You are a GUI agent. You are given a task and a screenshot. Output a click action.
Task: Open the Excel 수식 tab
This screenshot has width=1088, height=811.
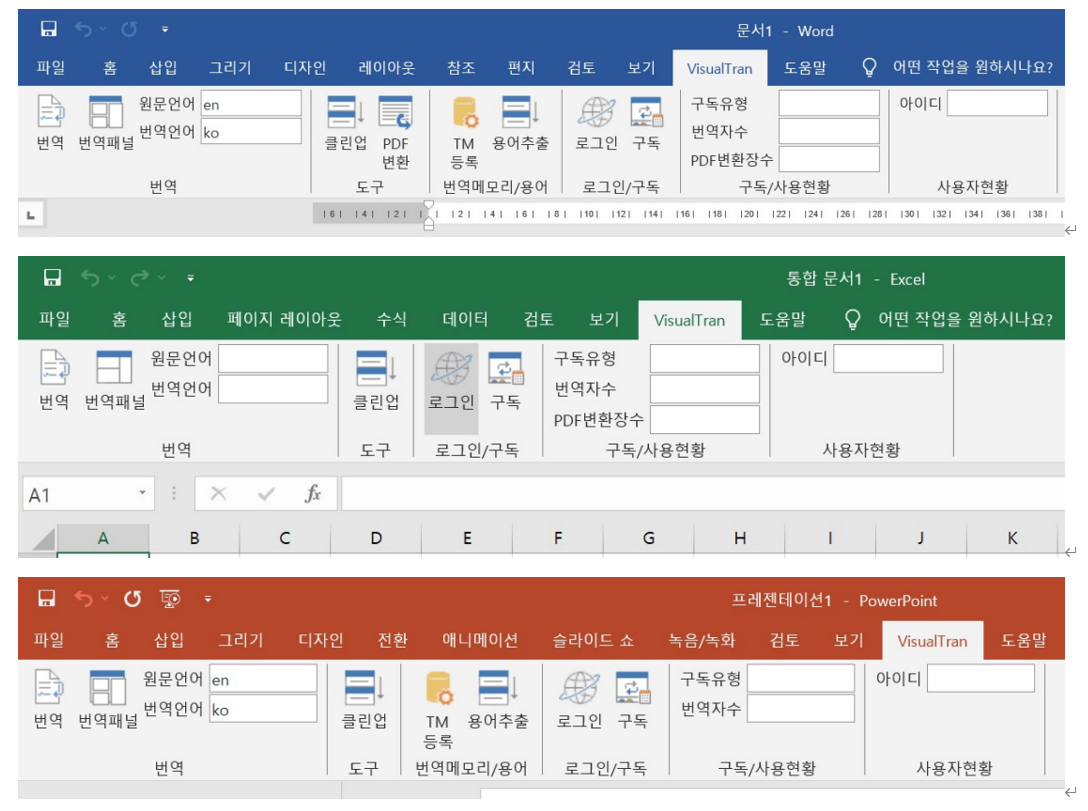click(x=391, y=319)
